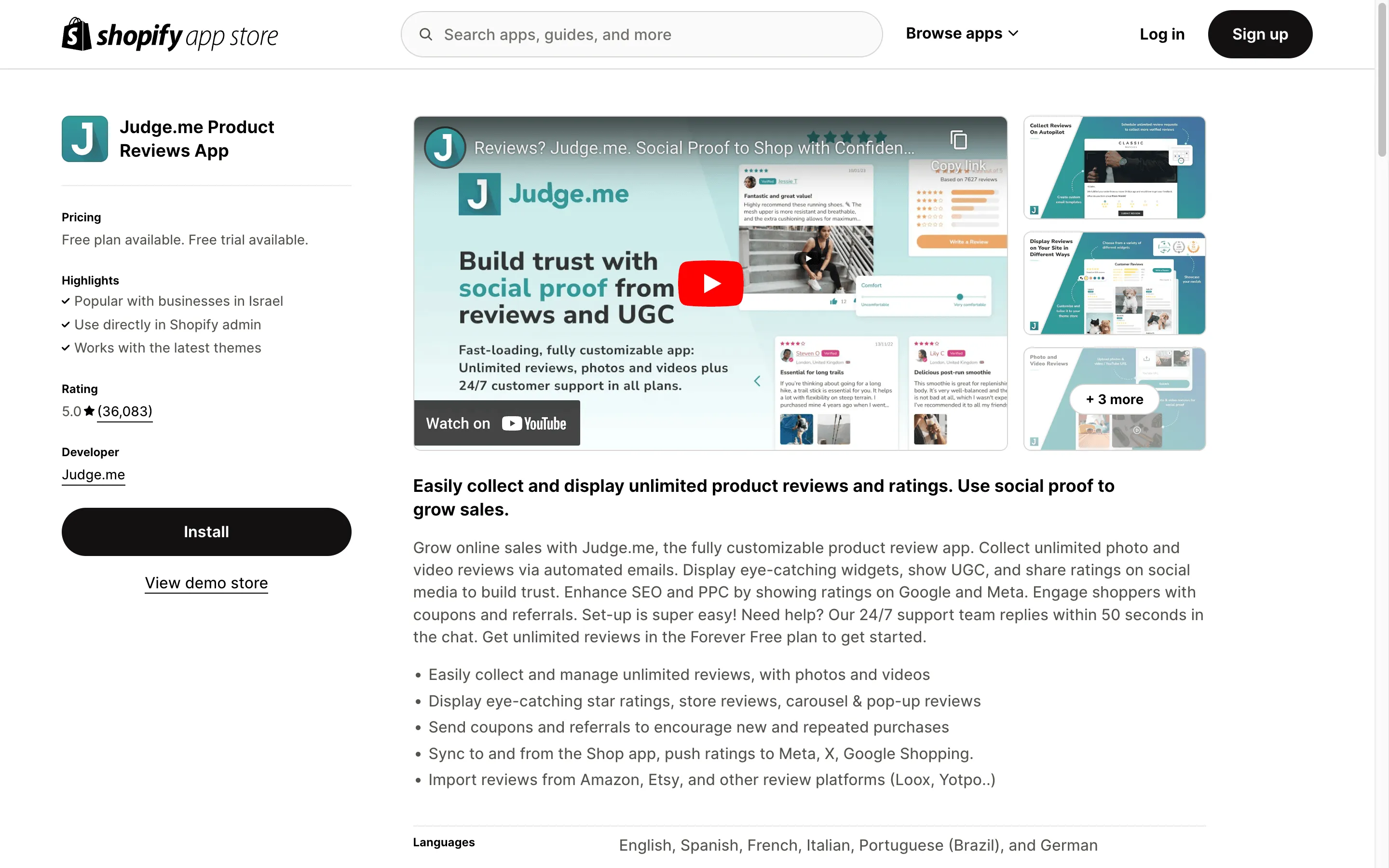Image resolution: width=1389 pixels, height=868 pixels.
Task: Click the Display eye-catching star ratings bullet
Action: point(704,701)
